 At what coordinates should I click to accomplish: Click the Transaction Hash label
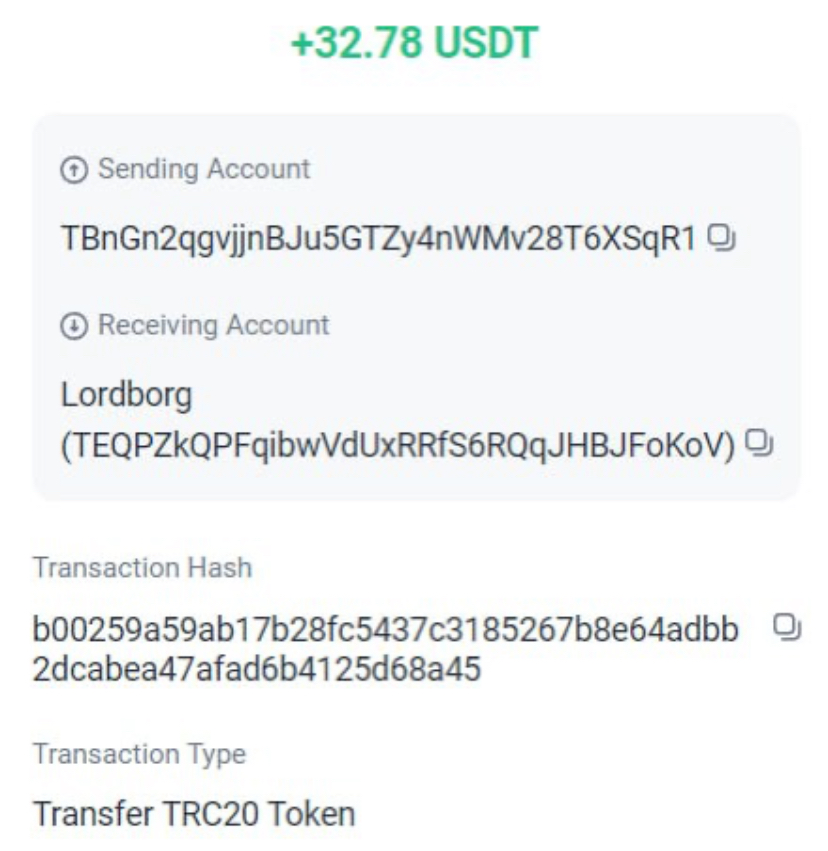pyautogui.click(x=142, y=568)
